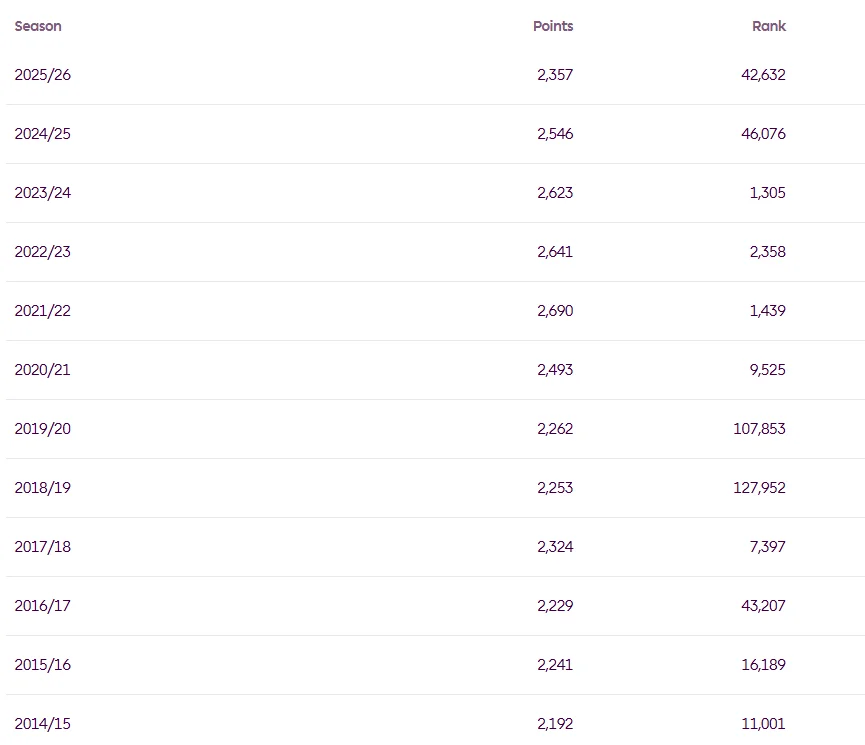Image resolution: width=865 pixels, height=745 pixels.
Task: Click rank value 127,952
Action: [x=759, y=488]
